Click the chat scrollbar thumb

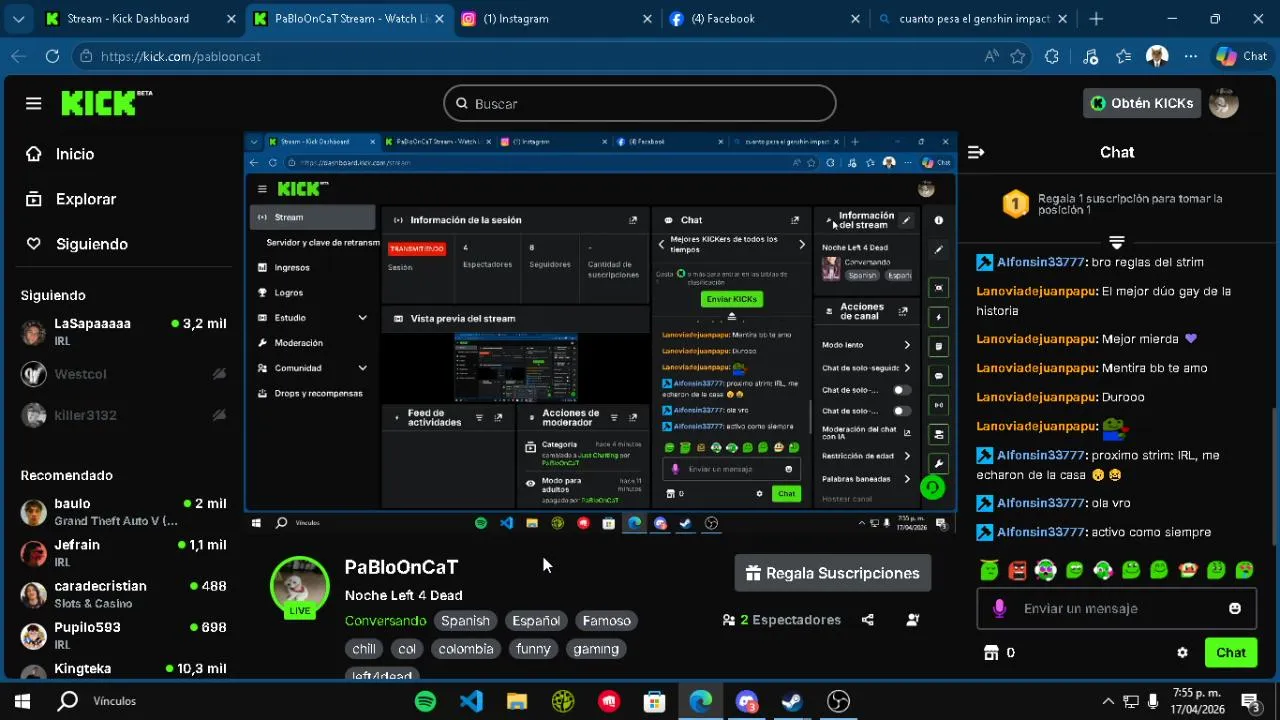(x=1274, y=477)
